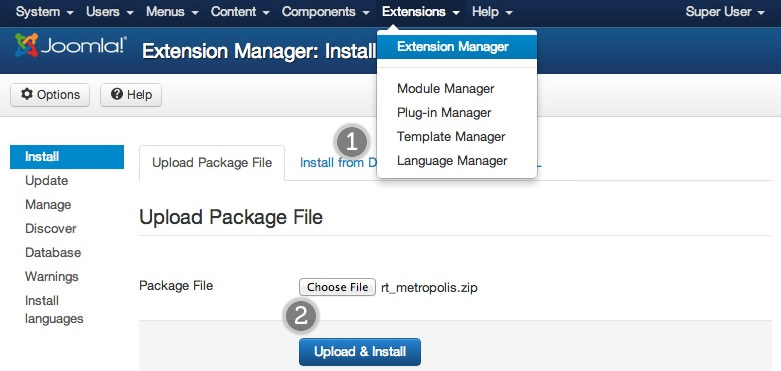Open the System dropdown menu
Viewport: 781px width, 371px height.
click(44, 12)
